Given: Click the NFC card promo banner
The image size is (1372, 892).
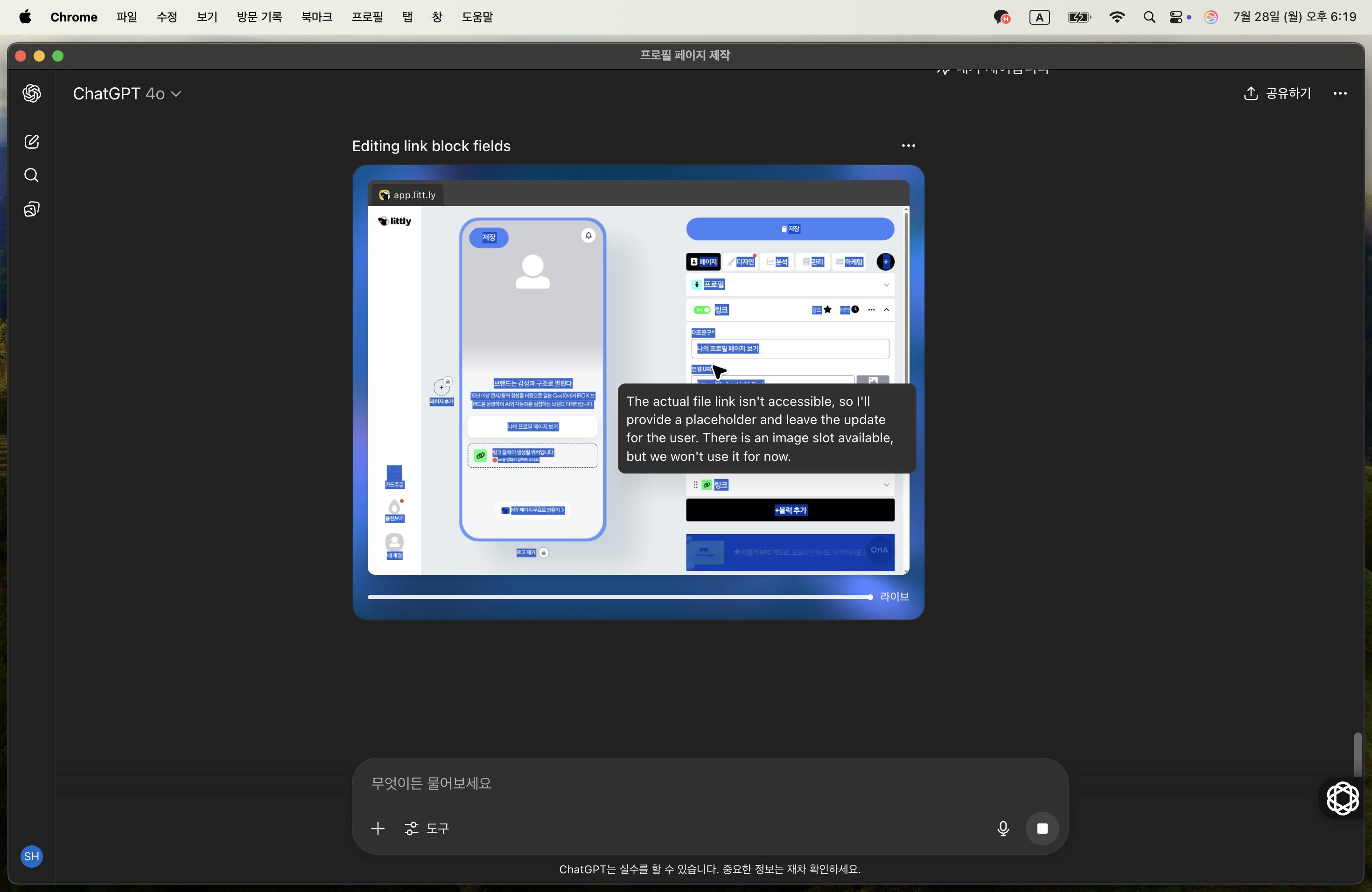Looking at the screenshot, I should 790,552.
